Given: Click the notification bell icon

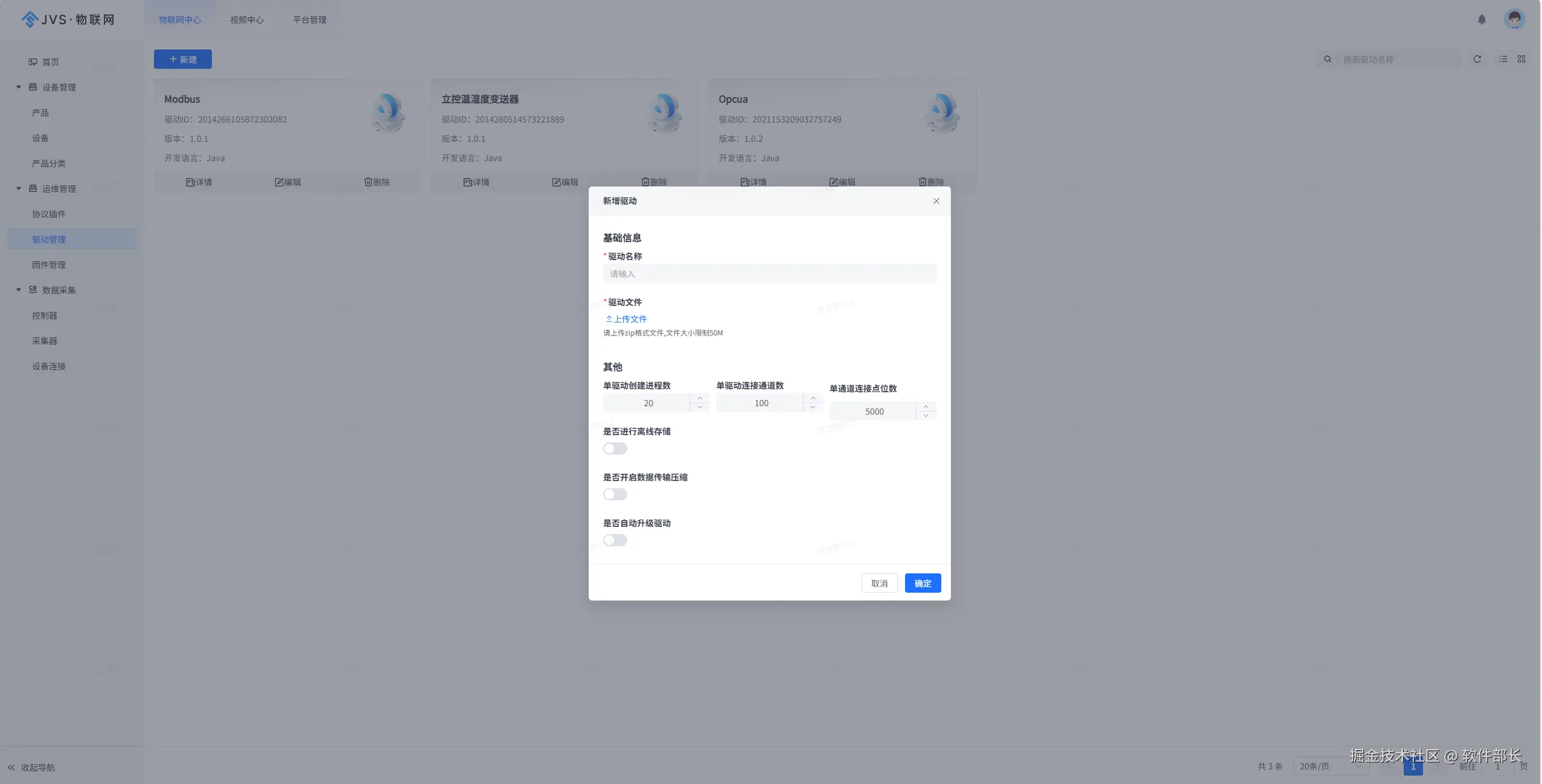Looking at the screenshot, I should tap(1481, 19).
